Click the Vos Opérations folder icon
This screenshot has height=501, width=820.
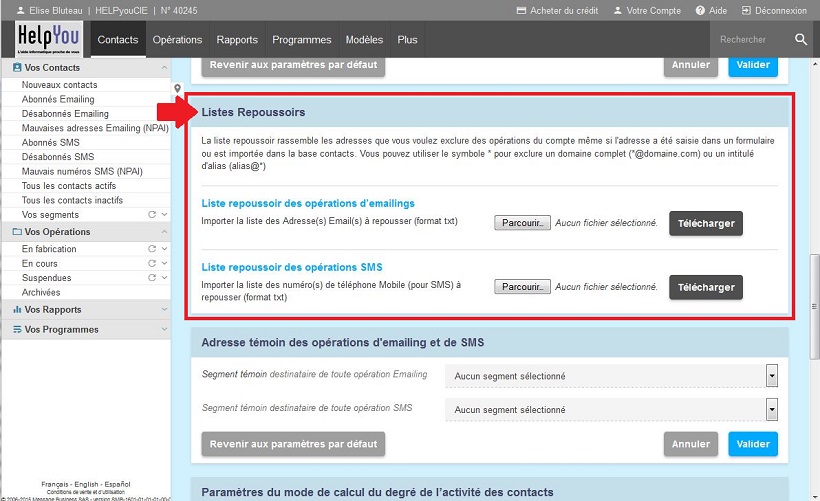(17, 232)
